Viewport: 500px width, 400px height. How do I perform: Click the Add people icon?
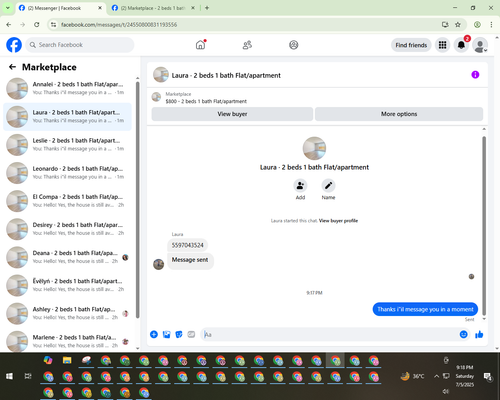[x=300, y=186]
